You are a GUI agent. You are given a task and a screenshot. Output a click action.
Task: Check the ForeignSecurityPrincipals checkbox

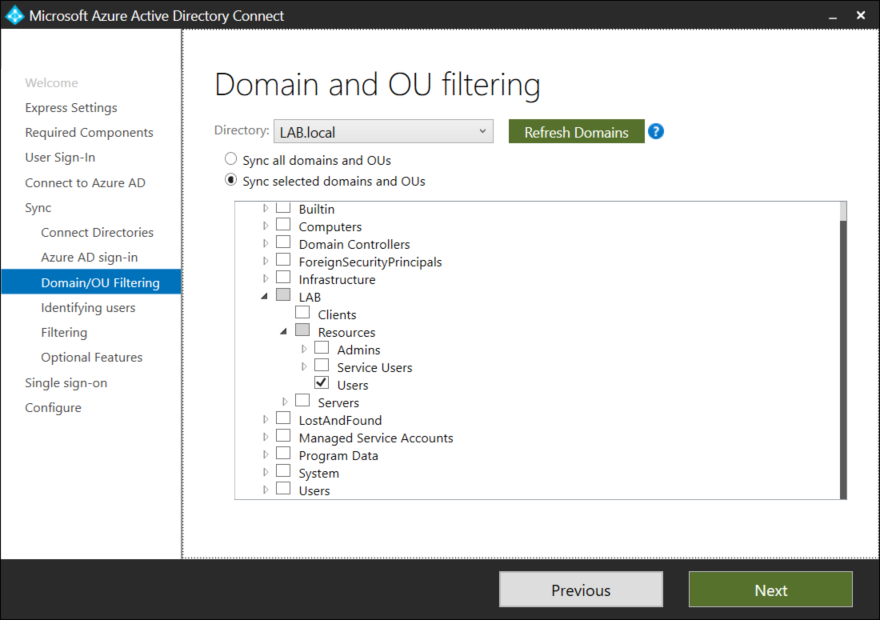click(x=283, y=260)
